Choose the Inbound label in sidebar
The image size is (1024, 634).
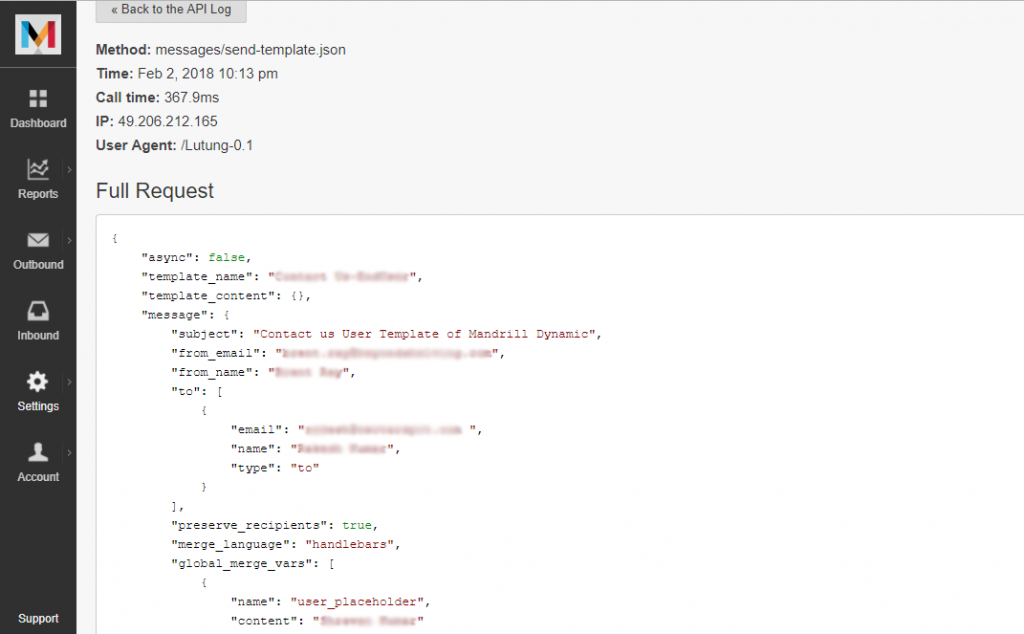point(38,336)
